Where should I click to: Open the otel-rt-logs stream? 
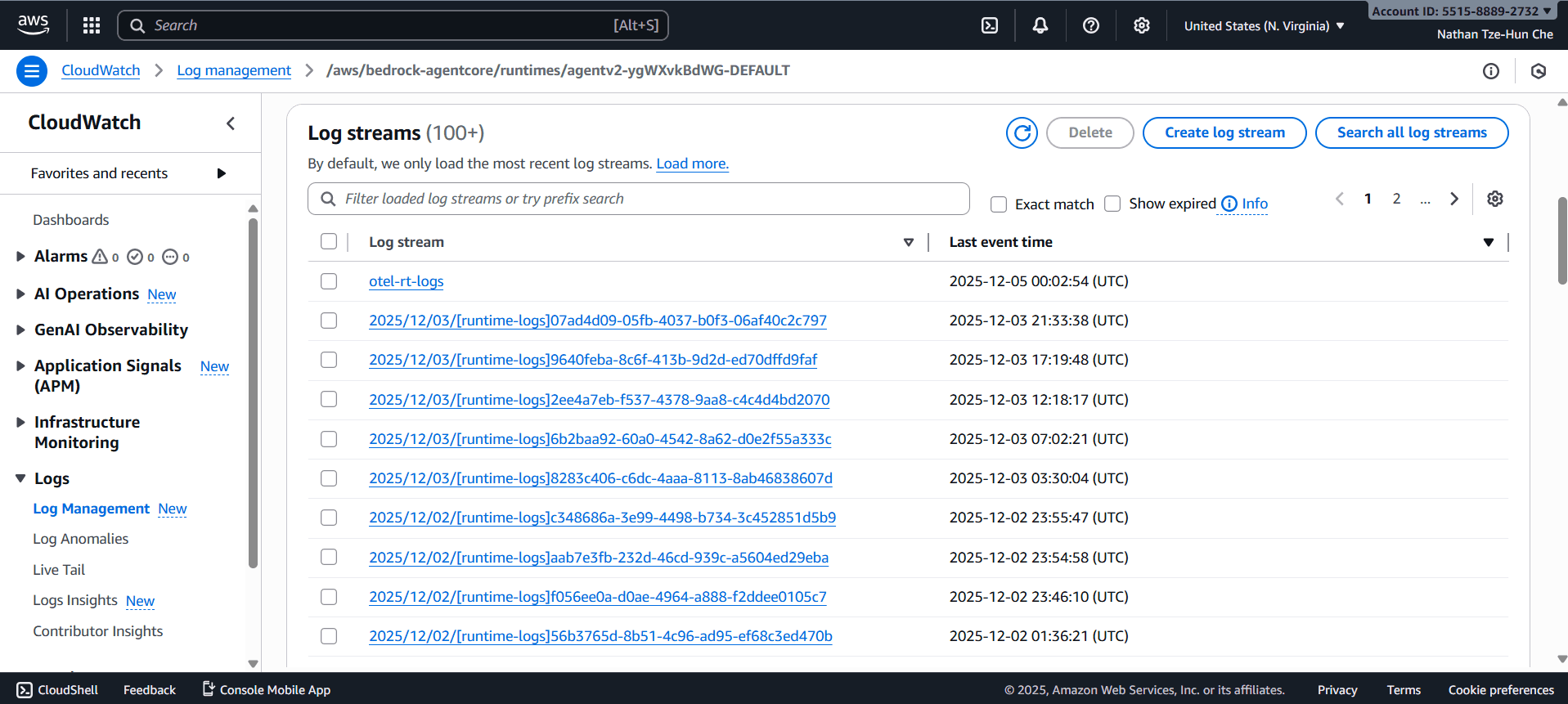pyautogui.click(x=407, y=281)
